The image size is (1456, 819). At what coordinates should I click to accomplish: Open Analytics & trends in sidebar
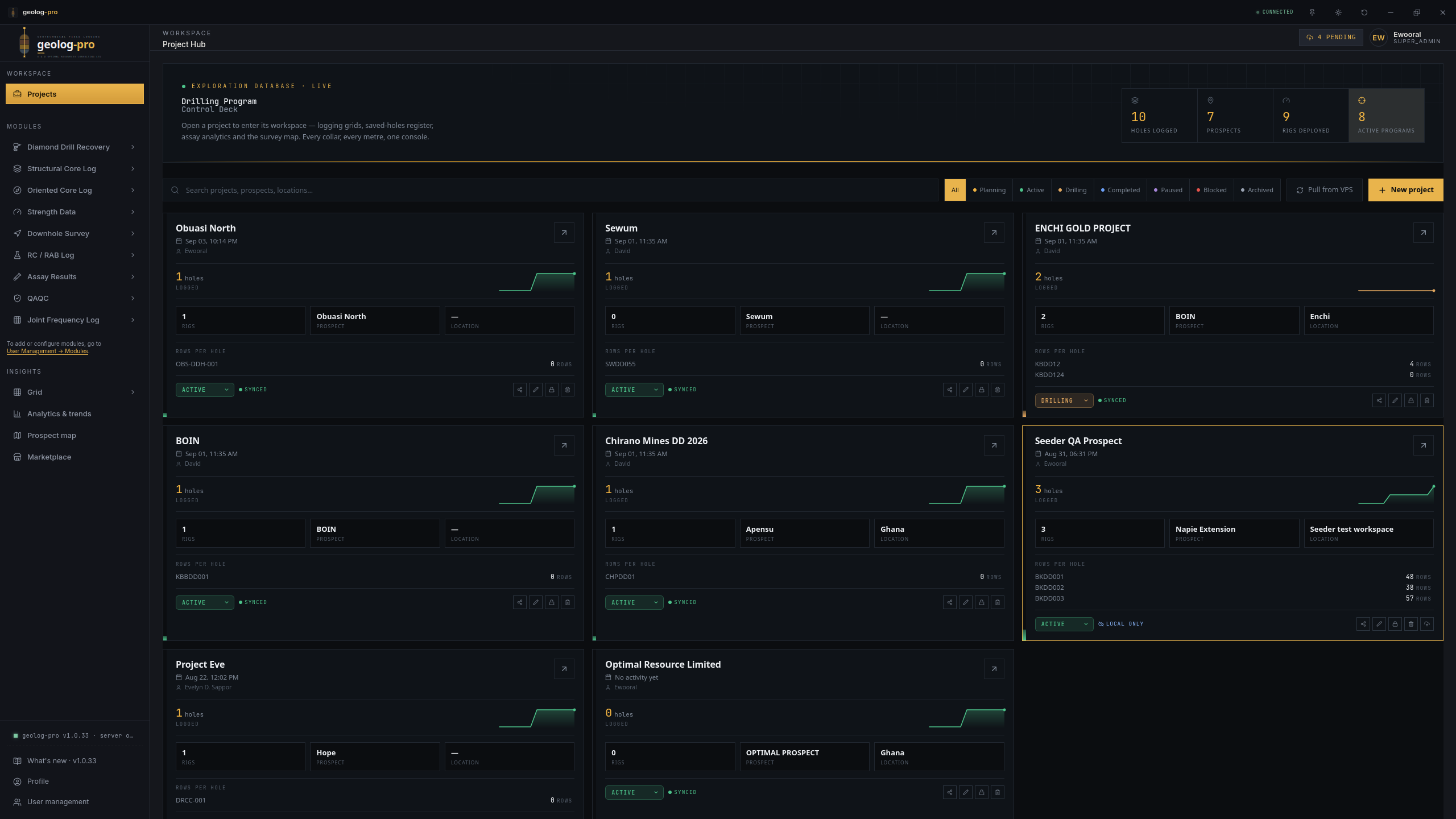point(75,413)
